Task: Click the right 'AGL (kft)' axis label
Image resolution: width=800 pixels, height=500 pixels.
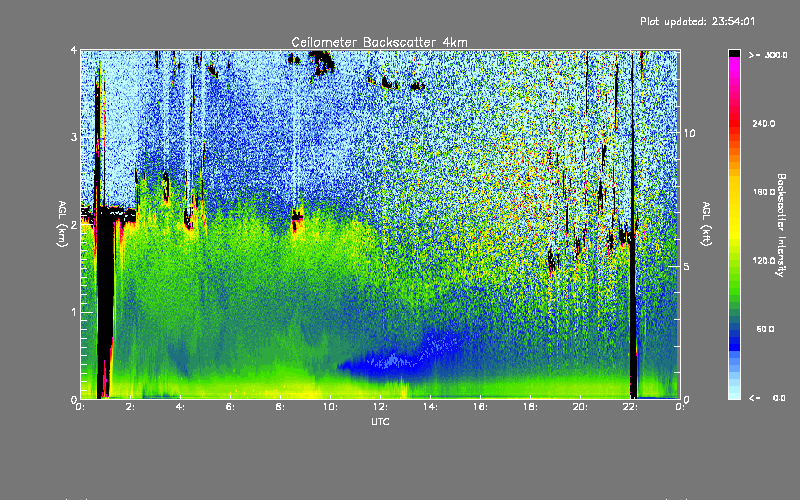Action: pos(707,224)
